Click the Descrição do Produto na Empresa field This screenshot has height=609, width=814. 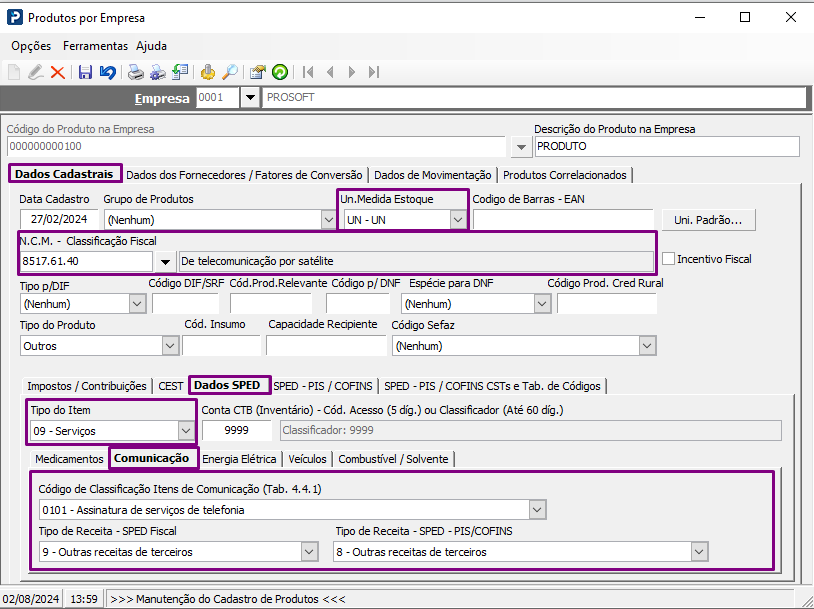click(666, 147)
